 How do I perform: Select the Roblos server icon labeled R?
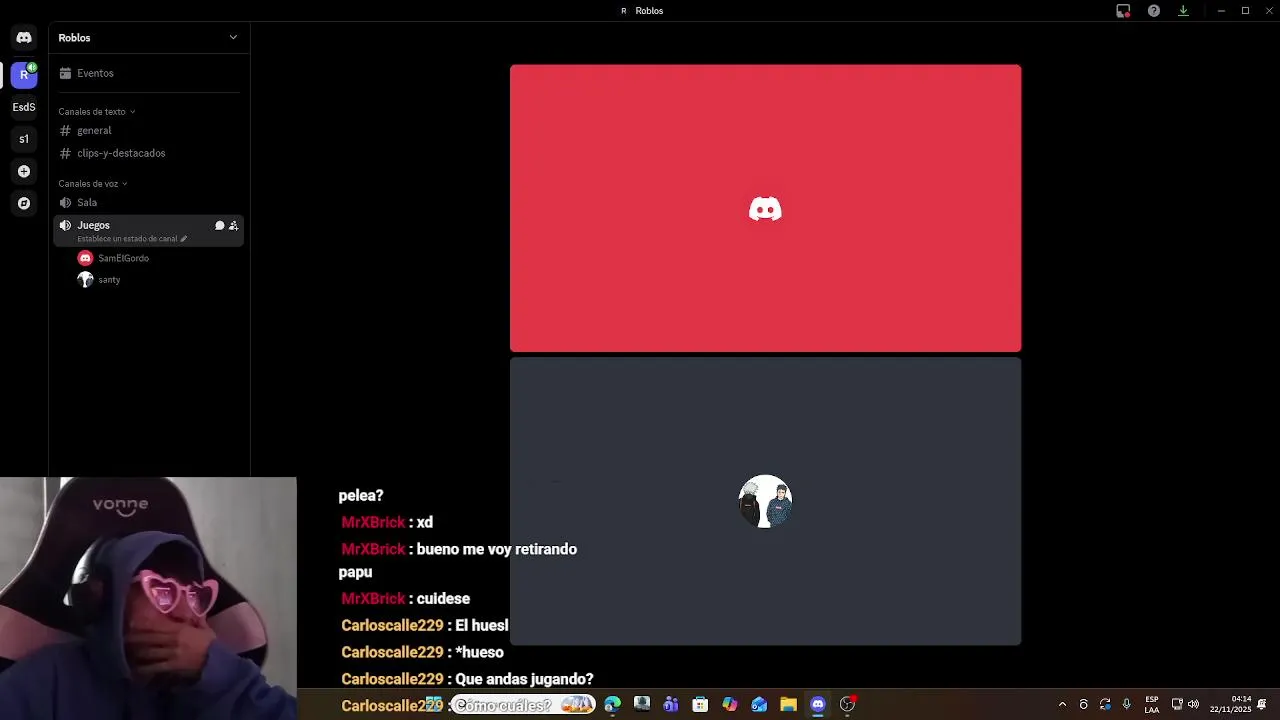[24, 74]
